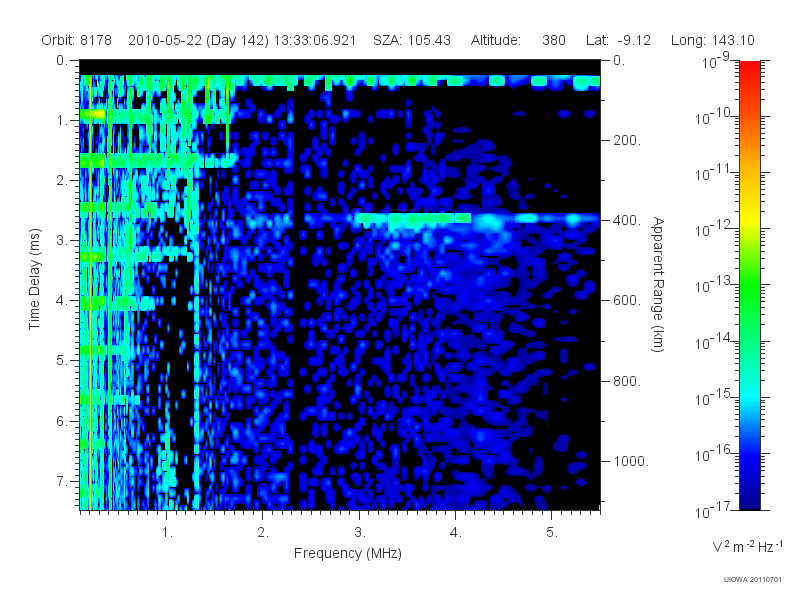This screenshot has width=800, height=600.
Task: Click the Frequency (MHz) axis title
Action: [347, 554]
